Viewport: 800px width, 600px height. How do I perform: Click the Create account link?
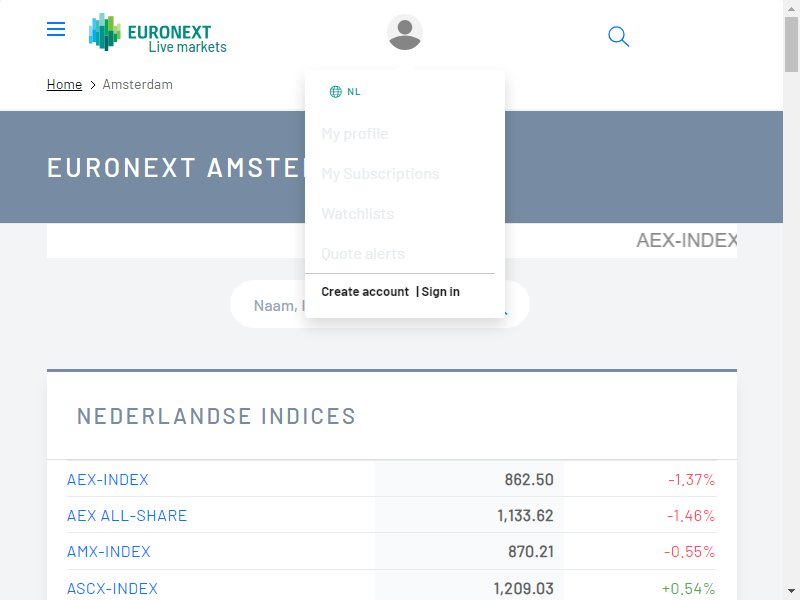pyautogui.click(x=365, y=292)
